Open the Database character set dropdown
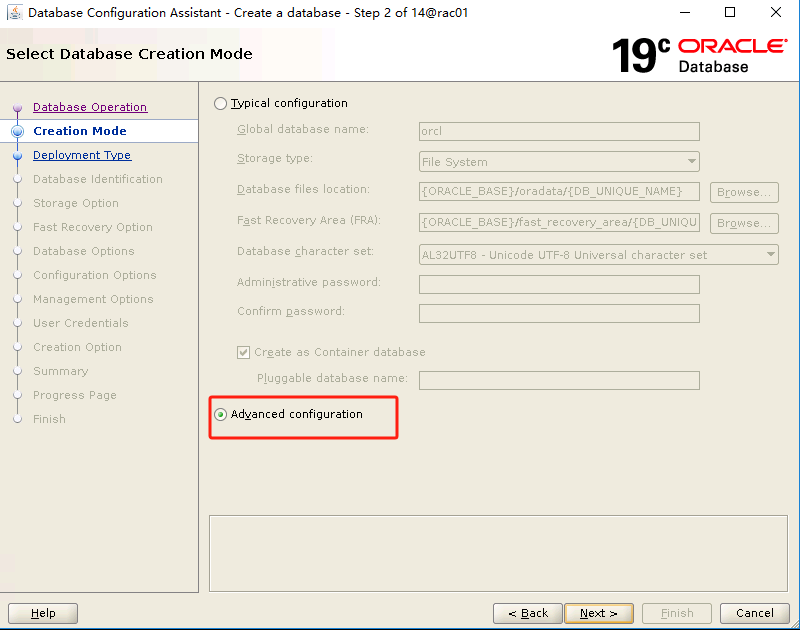800x630 pixels. coord(598,255)
